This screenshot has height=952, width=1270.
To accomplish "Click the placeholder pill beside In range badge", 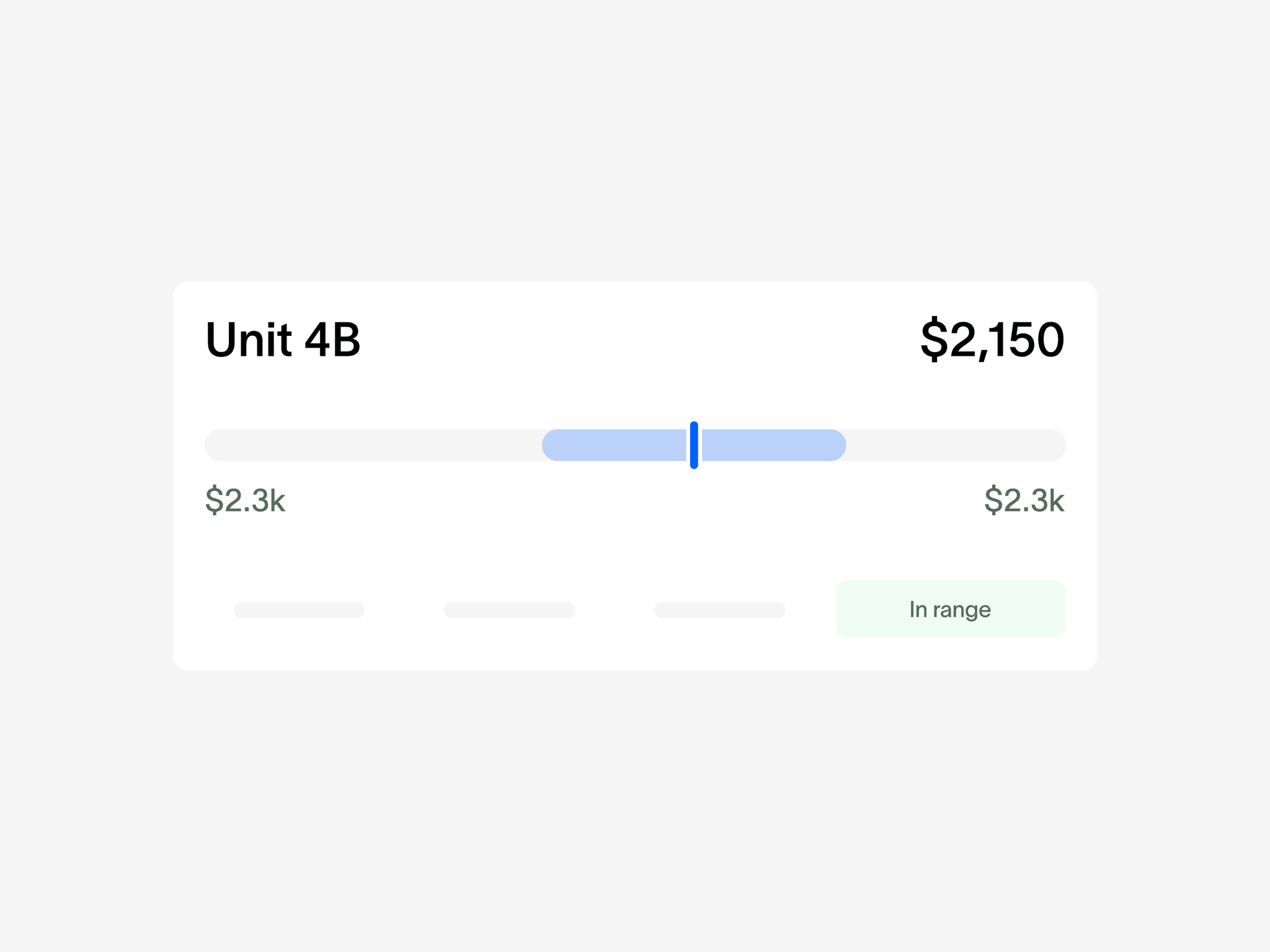I will pyautogui.click(x=719, y=610).
